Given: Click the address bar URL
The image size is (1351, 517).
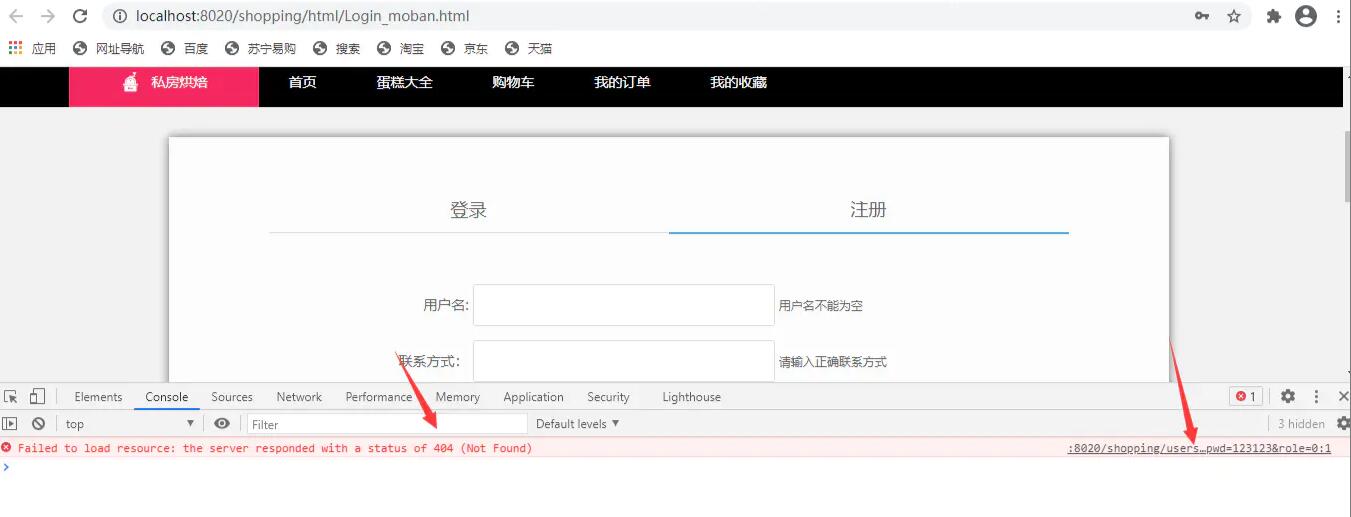Looking at the screenshot, I should click(x=303, y=16).
